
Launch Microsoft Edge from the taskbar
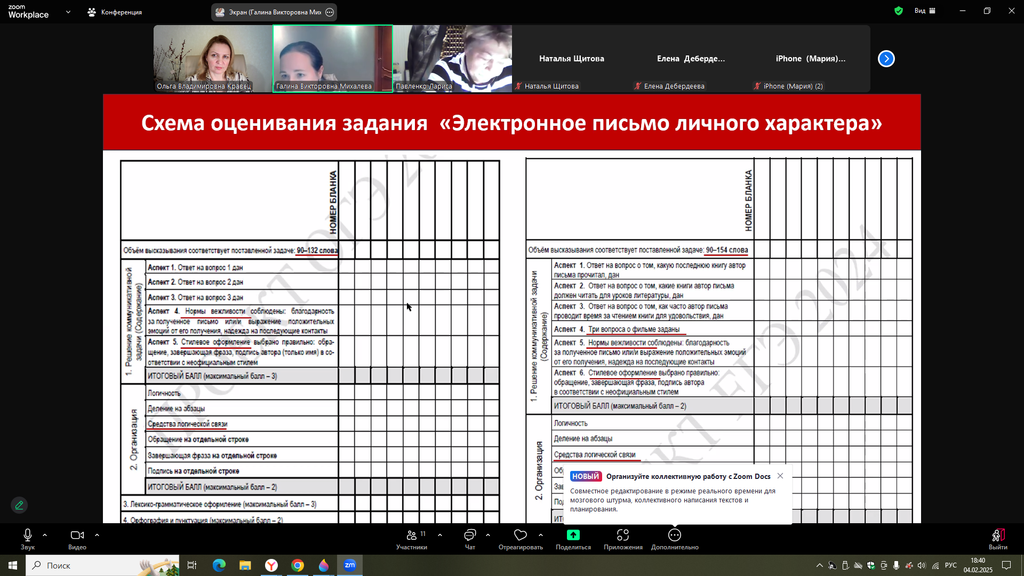[219, 565]
